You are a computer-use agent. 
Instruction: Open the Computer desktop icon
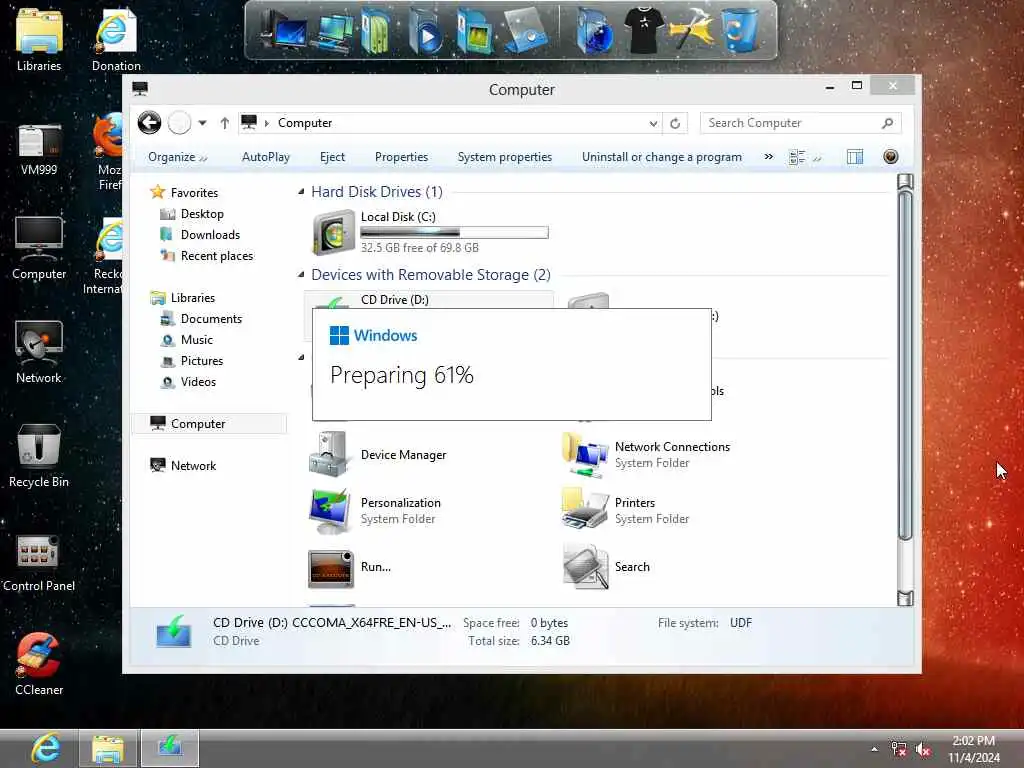pyautogui.click(x=39, y=248)
